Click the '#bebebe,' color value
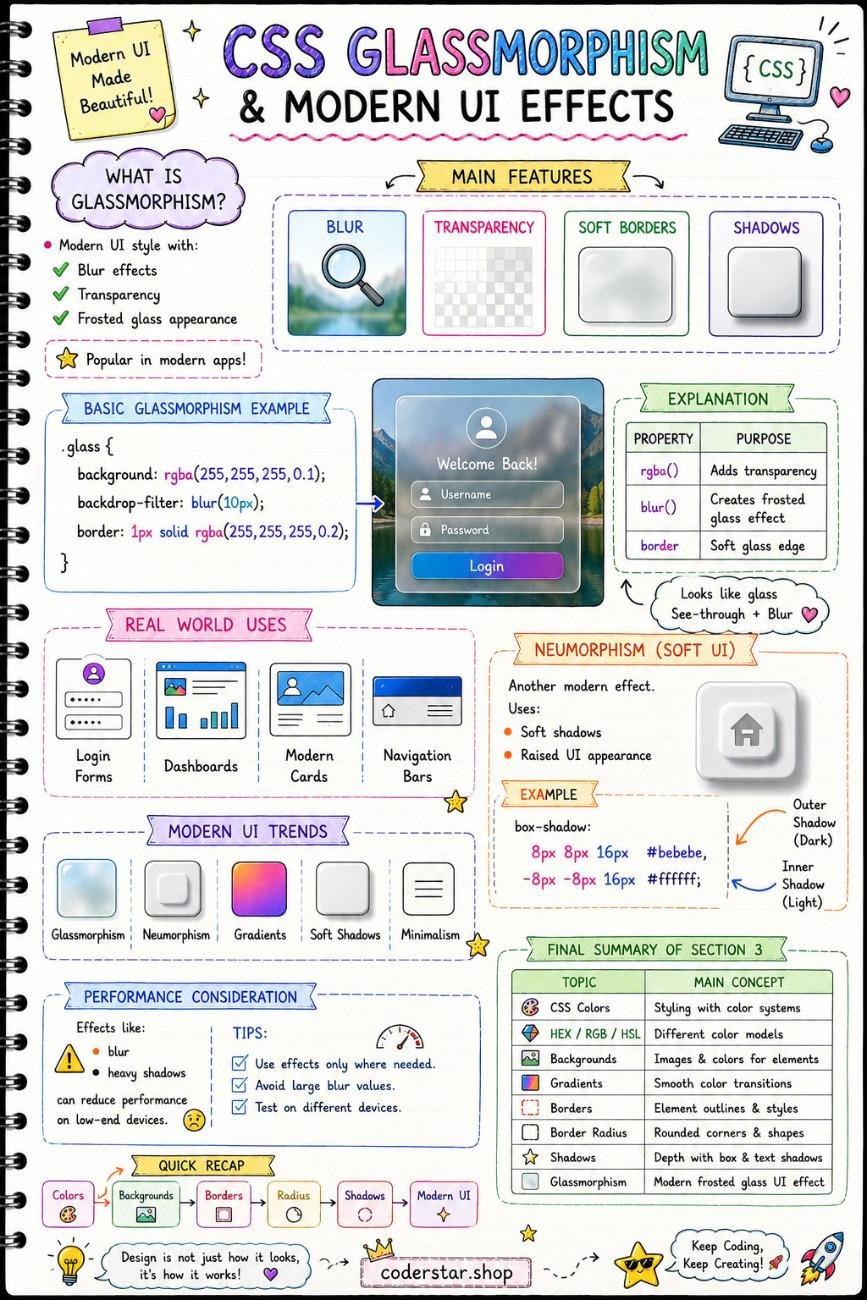Viewport: 867px width, 1300px height. pyautogui.click(x=677, y=853)
